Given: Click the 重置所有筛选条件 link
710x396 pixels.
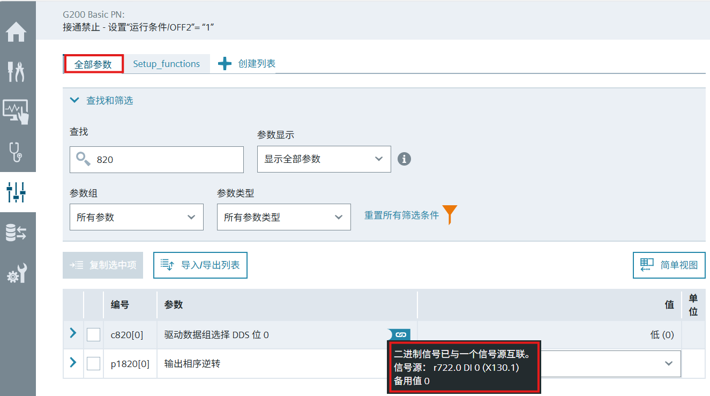Looking at the screenshot, I should [x=402, y=215].
